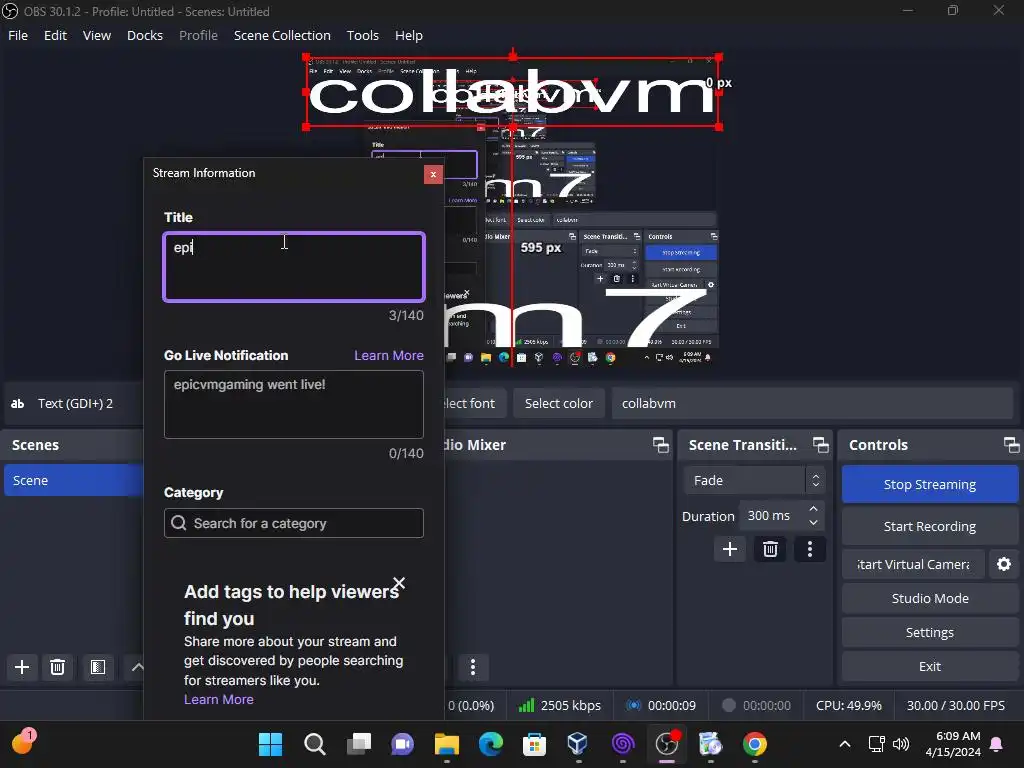Screen dimensions: 1024x768
Task: Pop out the Controls dock
Action: point(1012,445)
